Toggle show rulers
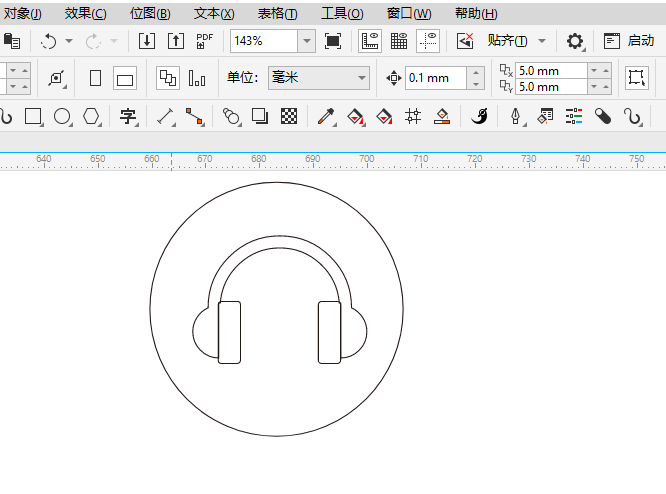 [370, 41]
